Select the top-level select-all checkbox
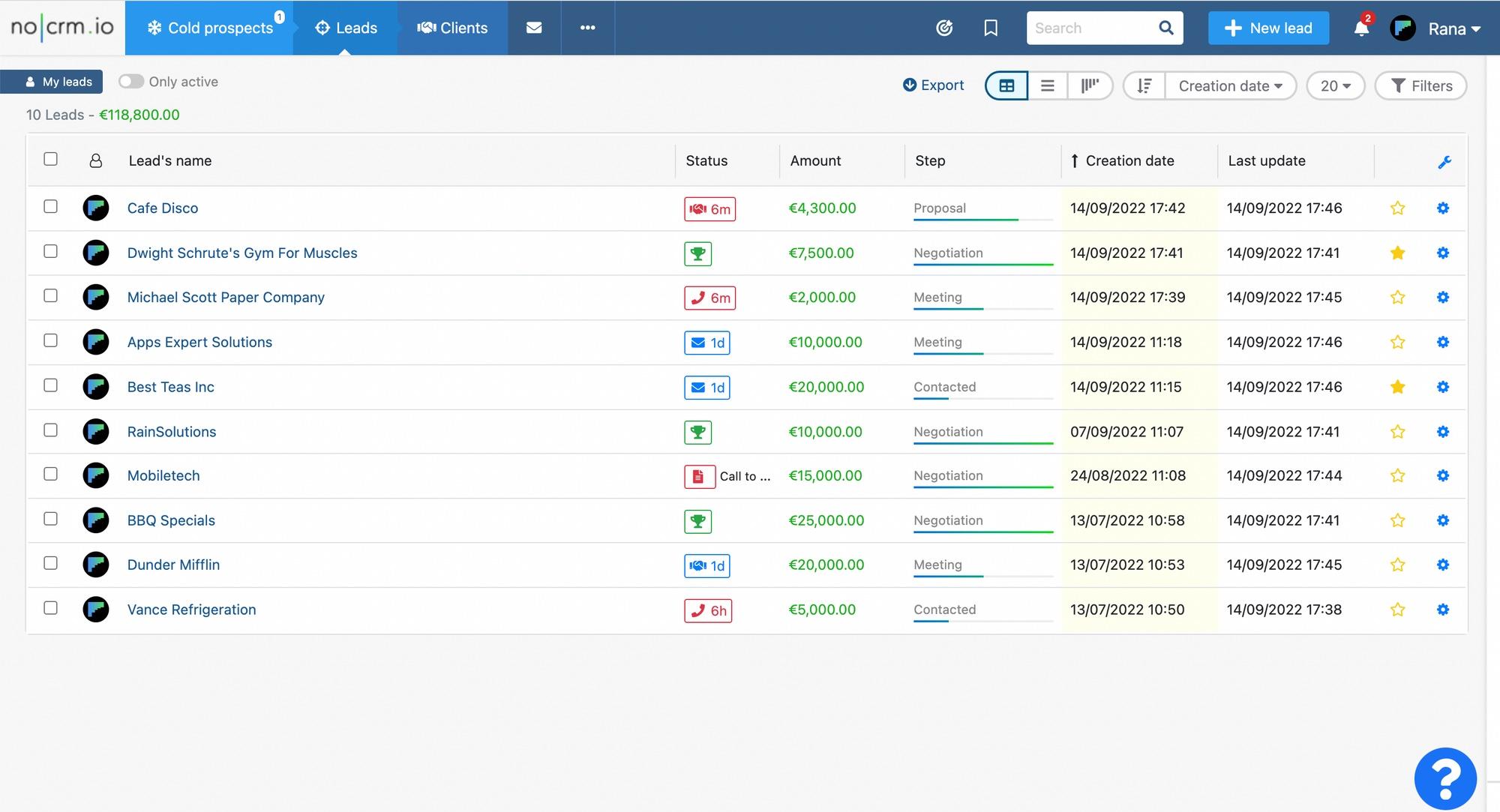The width and height of the screenshot is (1500, 812). tap(51, 158)
